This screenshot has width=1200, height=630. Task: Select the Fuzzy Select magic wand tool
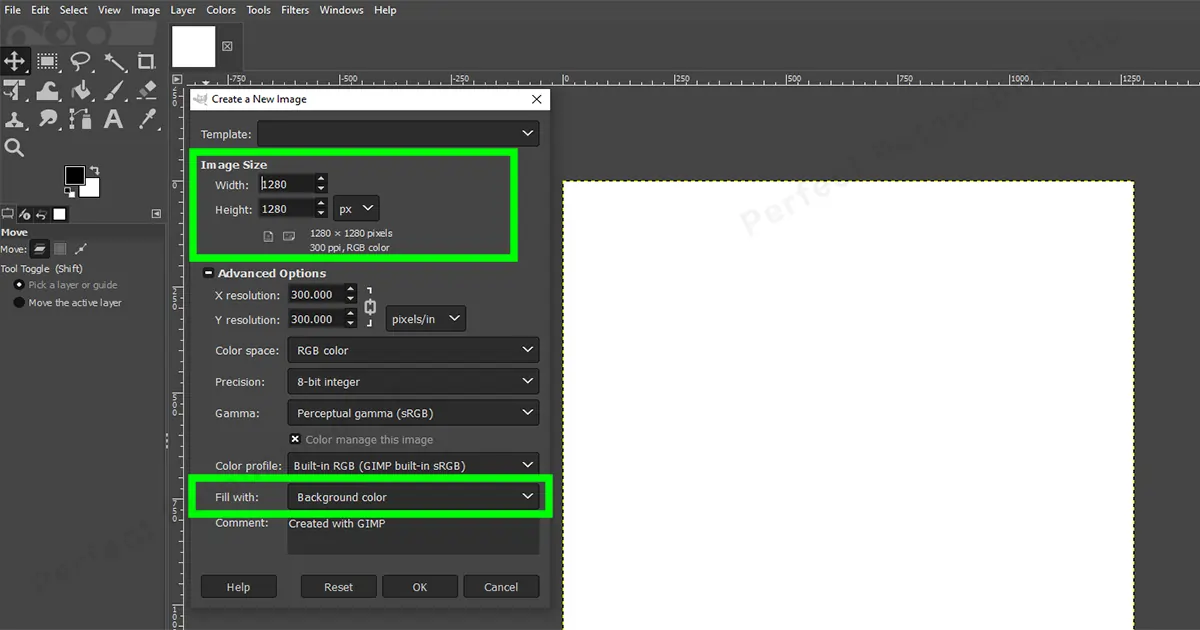(114, 62)
